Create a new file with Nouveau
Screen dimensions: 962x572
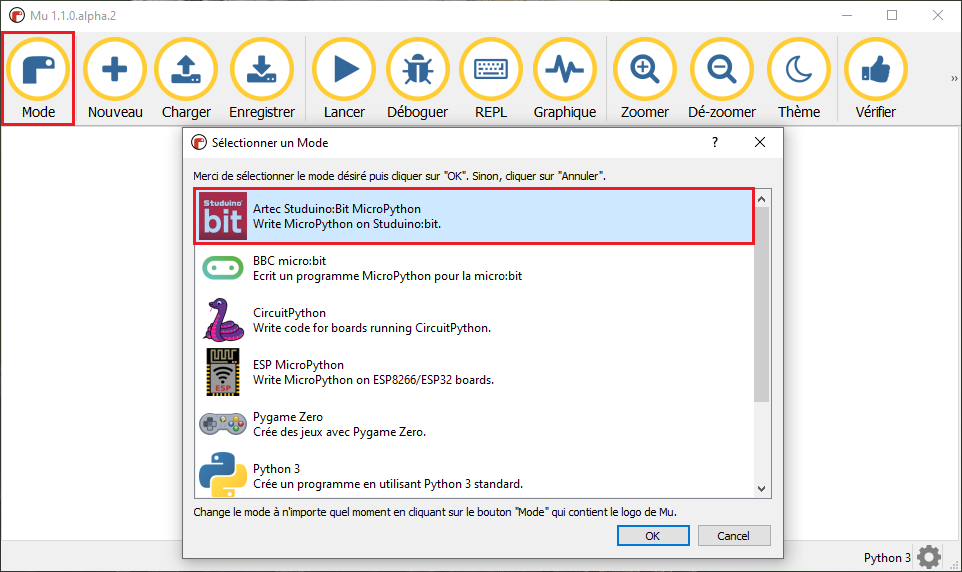[x=115, y=79]
